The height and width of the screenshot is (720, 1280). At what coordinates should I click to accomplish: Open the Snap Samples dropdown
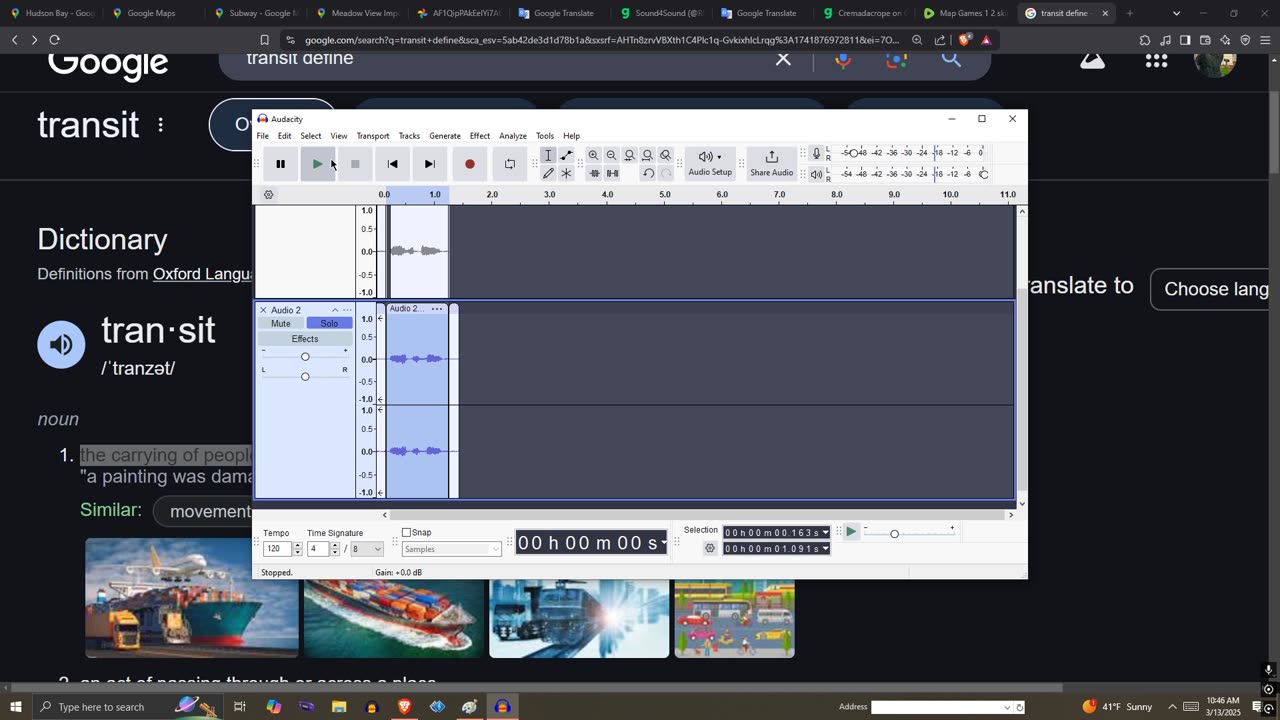click(x=451, y=549)
